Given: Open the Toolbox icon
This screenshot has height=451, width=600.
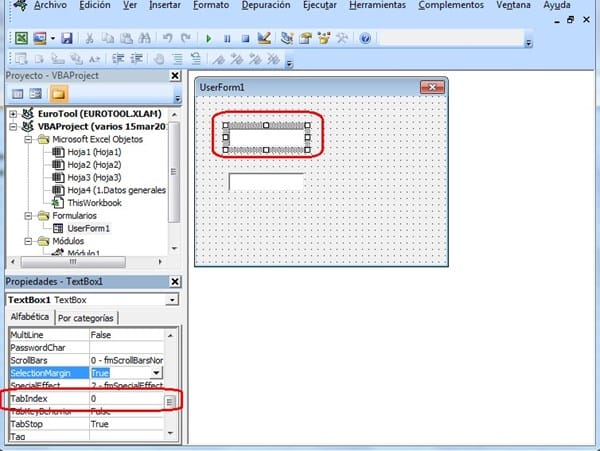Looking at the screenshot, I should pos(342,38).
